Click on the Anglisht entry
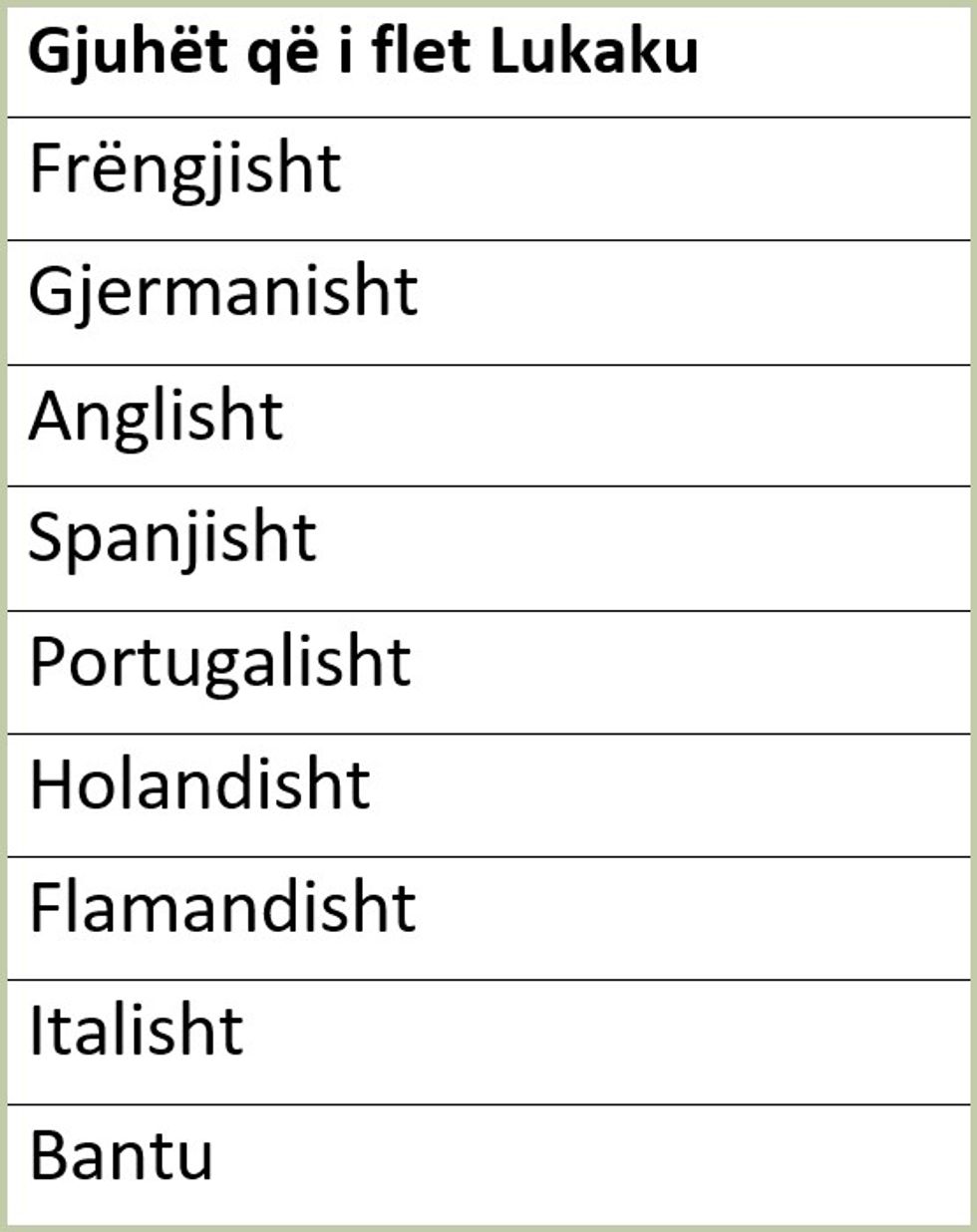The width and height of the screenshot is (977, 1232). click(156, 417)
